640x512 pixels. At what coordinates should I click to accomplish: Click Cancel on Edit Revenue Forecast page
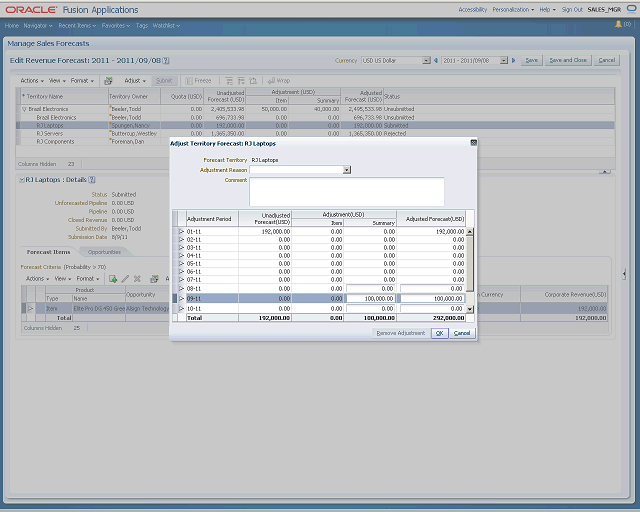tap(607, 60)
